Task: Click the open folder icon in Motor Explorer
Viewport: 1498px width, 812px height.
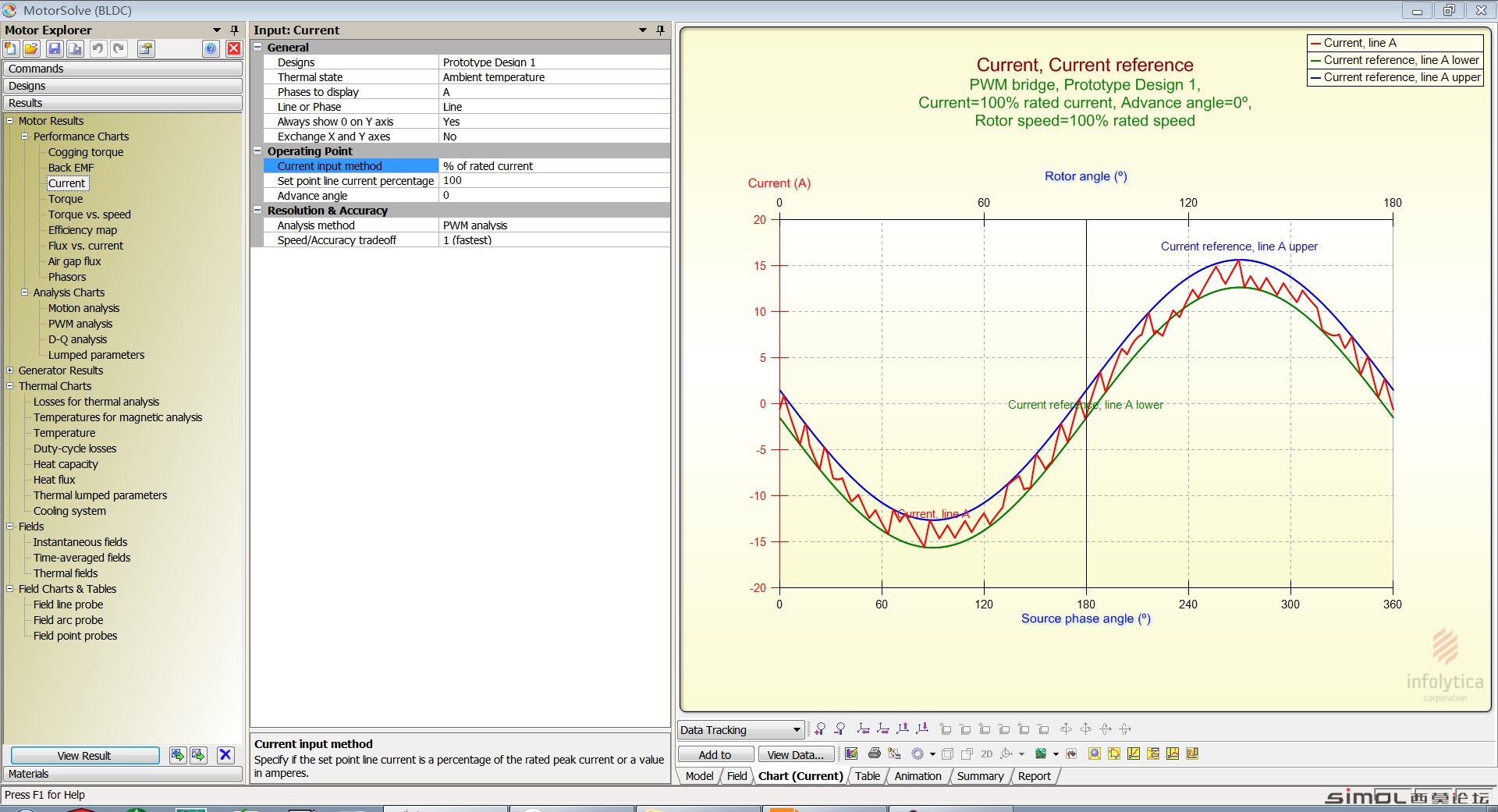Action: coord(31,48)
